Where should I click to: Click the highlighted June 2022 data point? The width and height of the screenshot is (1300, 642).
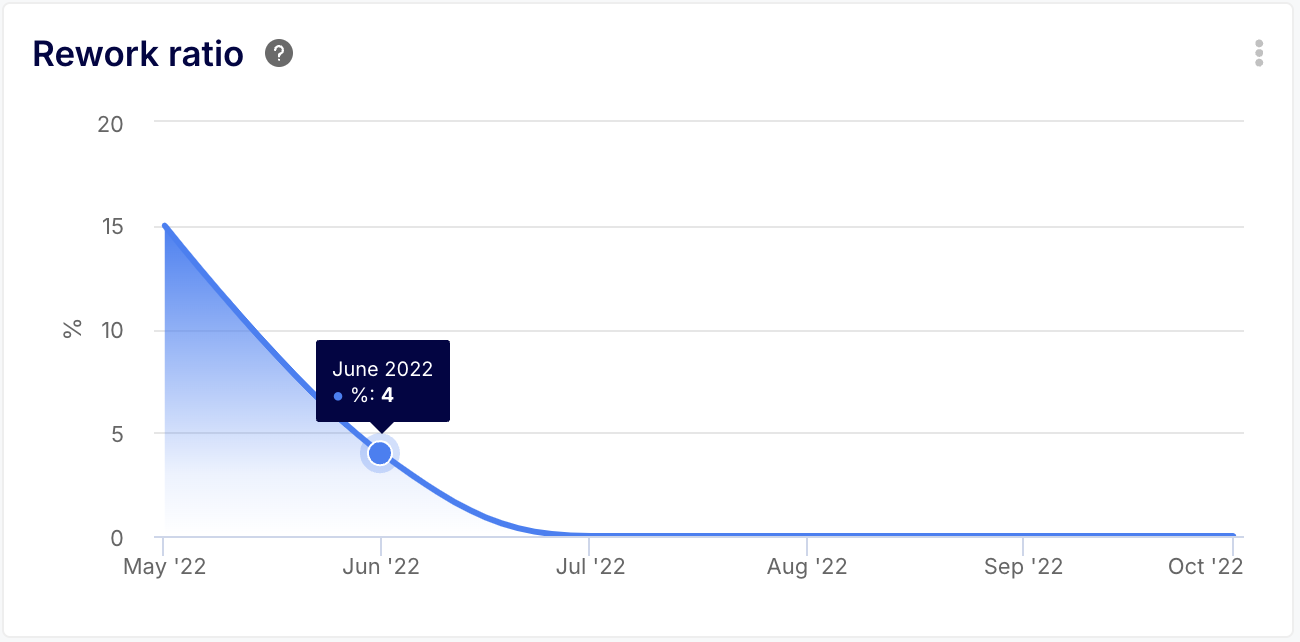coord(380,454)
